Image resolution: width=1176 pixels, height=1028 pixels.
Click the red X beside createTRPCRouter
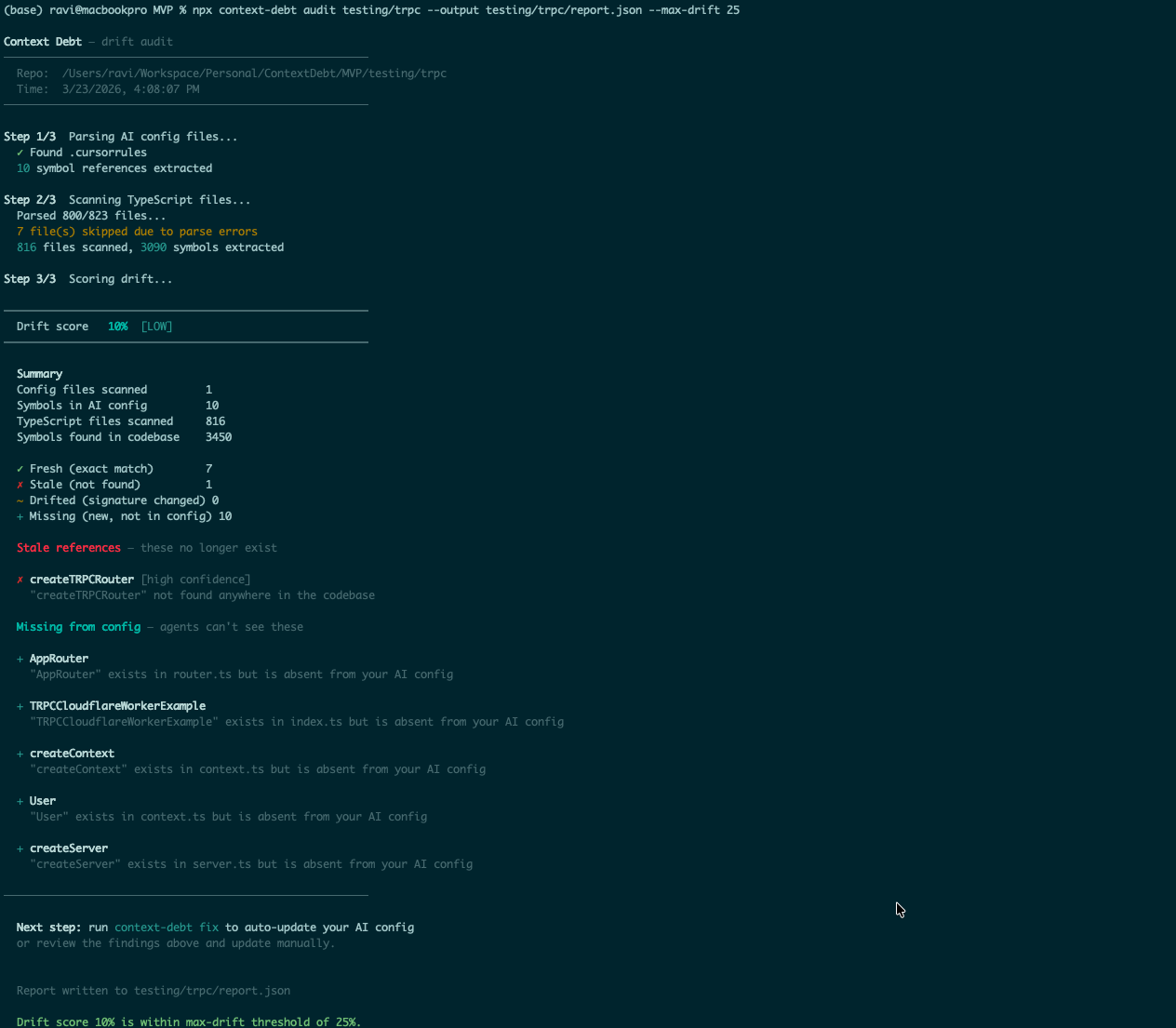(19, 579)
